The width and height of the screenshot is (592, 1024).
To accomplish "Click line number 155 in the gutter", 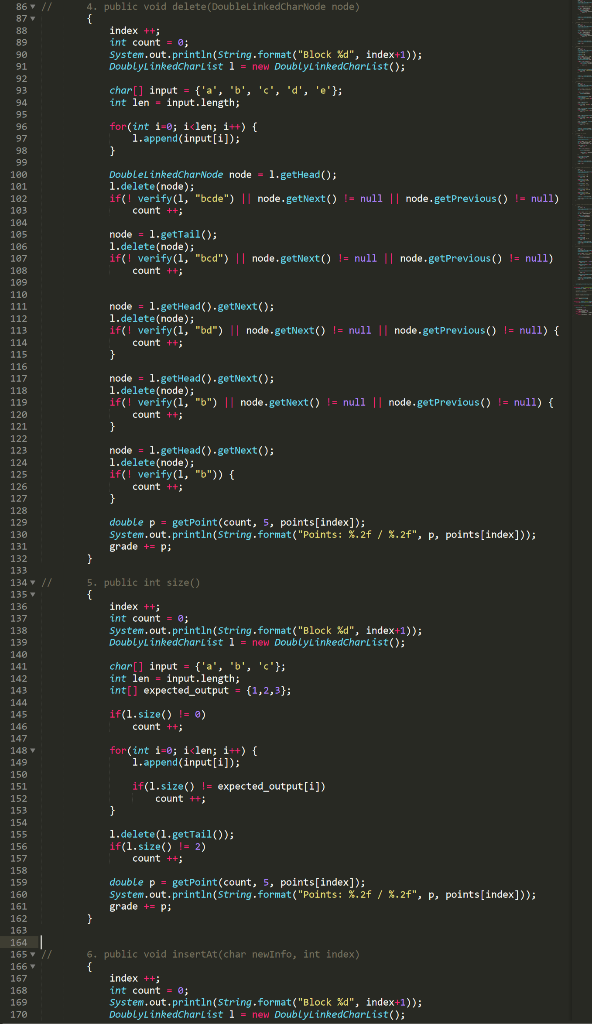I will (x=19, y=834).
